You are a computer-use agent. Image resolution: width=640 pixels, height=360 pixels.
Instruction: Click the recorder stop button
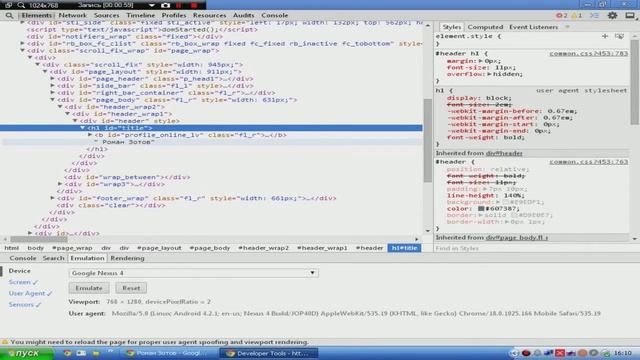194,5
